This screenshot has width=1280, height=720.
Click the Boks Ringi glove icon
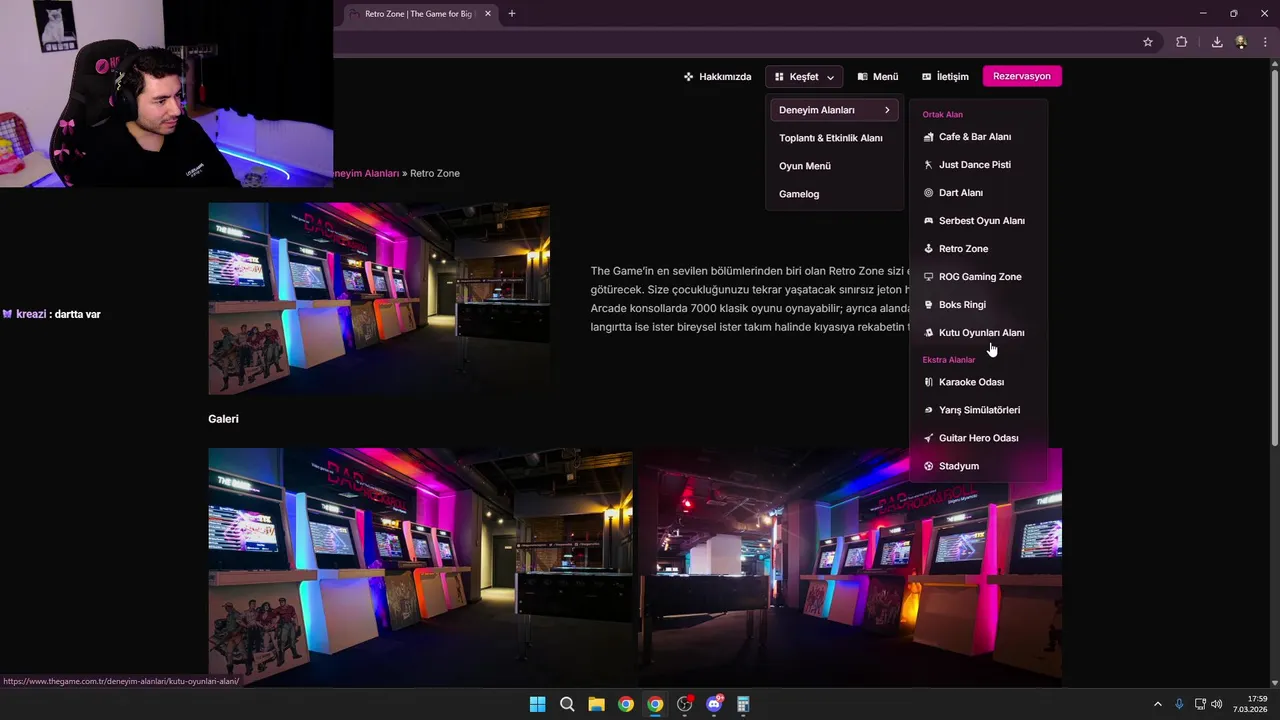click(928, 304)
